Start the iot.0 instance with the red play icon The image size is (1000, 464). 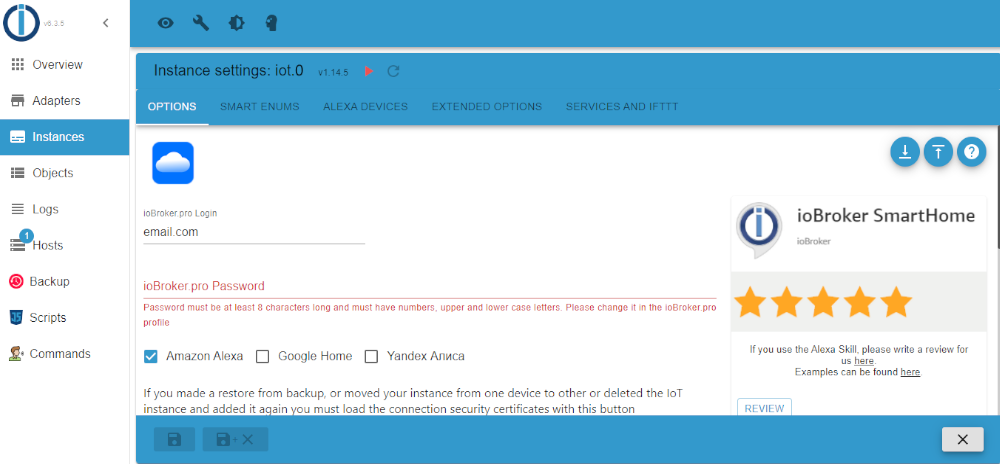coord(368,71)
